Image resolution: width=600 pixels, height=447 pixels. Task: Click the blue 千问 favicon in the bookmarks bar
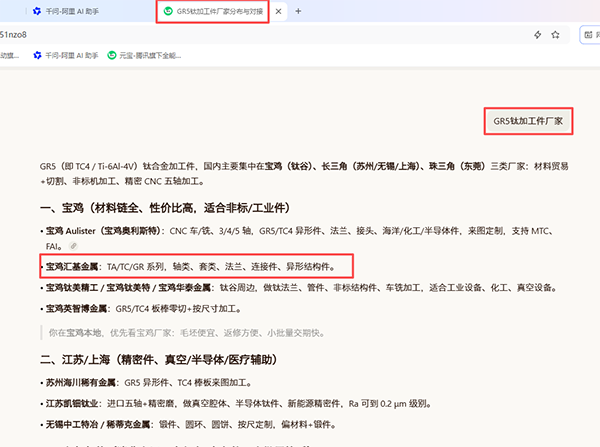tap(37, 55)
